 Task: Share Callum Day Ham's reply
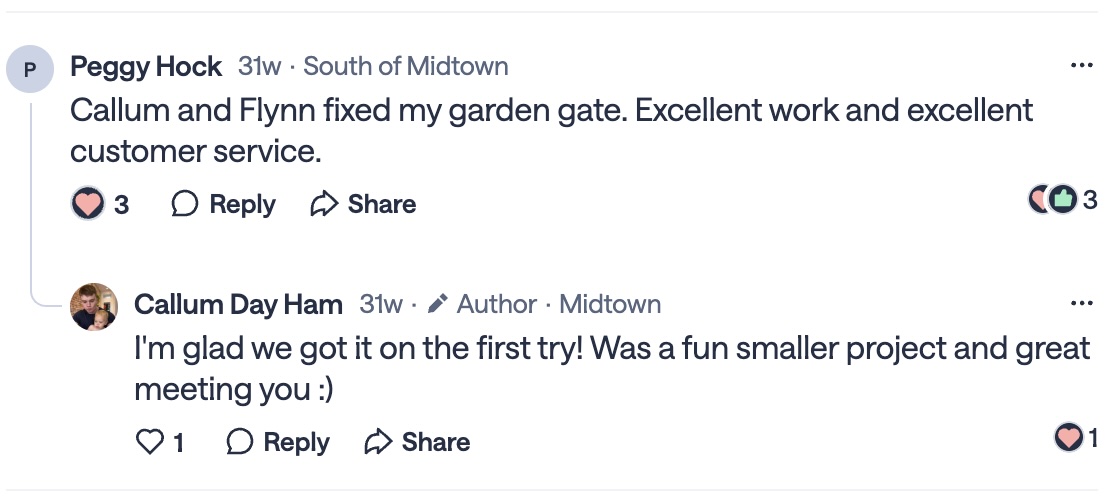(x=417, y=442)
